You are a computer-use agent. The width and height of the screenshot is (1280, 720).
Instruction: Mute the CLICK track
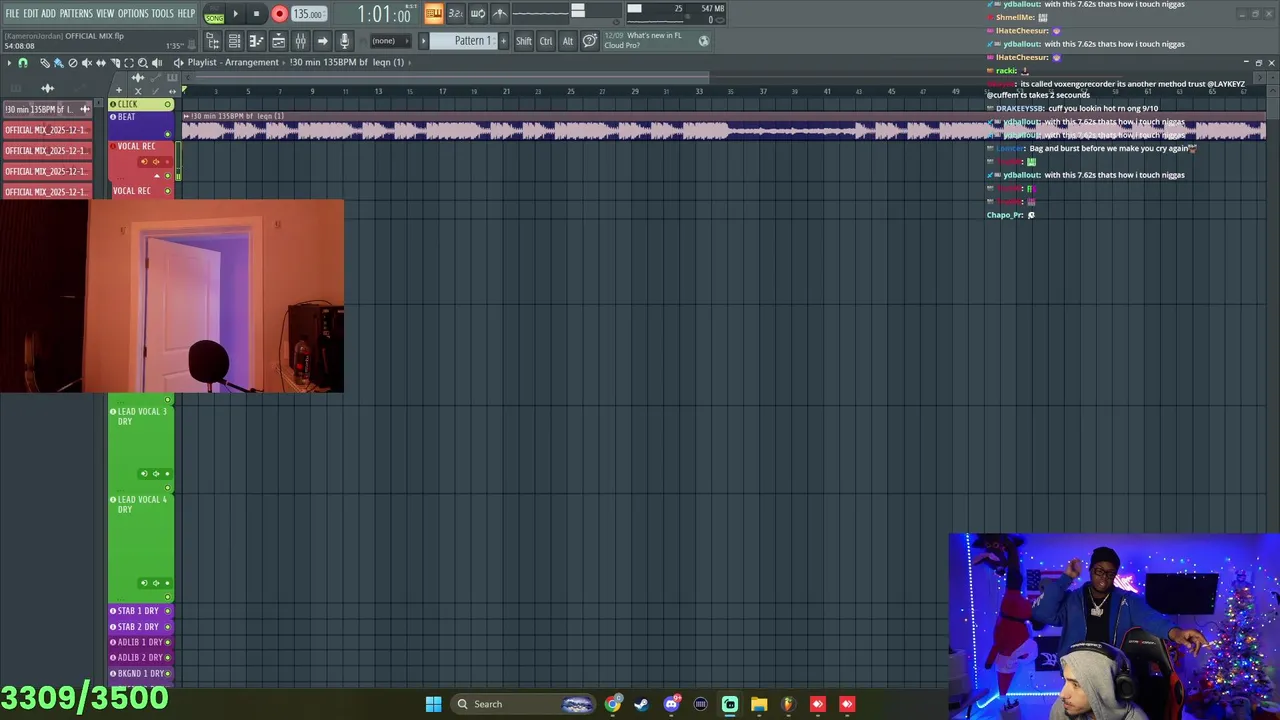point(168,104)
